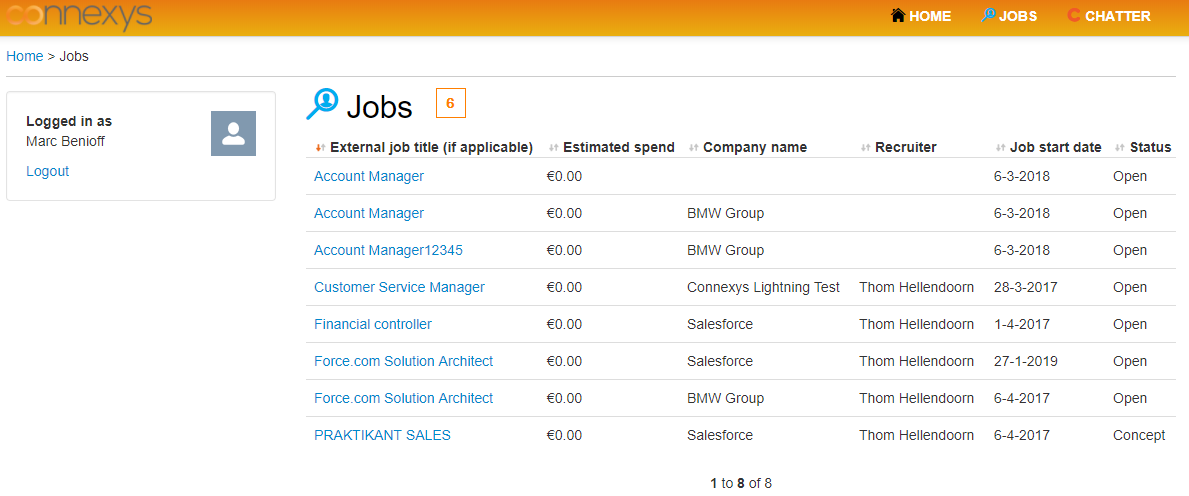The width and height of the screenshot is (1189, 496).
Task: Open the Financial controller job
Action: coord(372,325)
